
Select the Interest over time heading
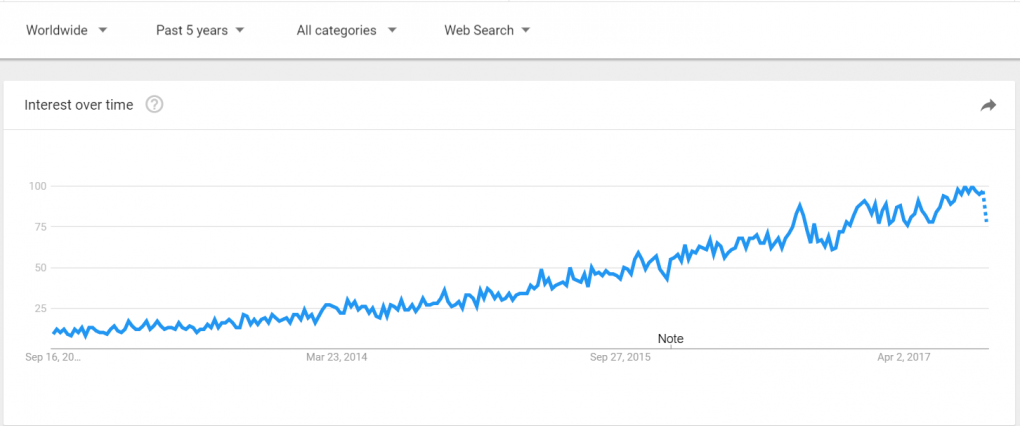pyautogui.click(x=78, y=105)
